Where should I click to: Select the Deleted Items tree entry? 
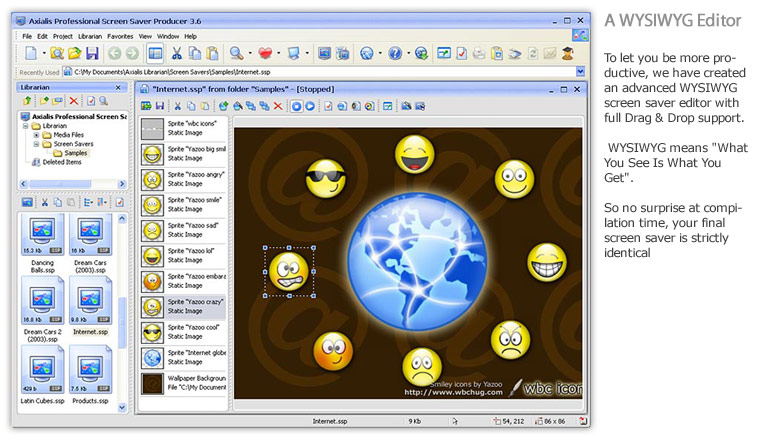62,162
